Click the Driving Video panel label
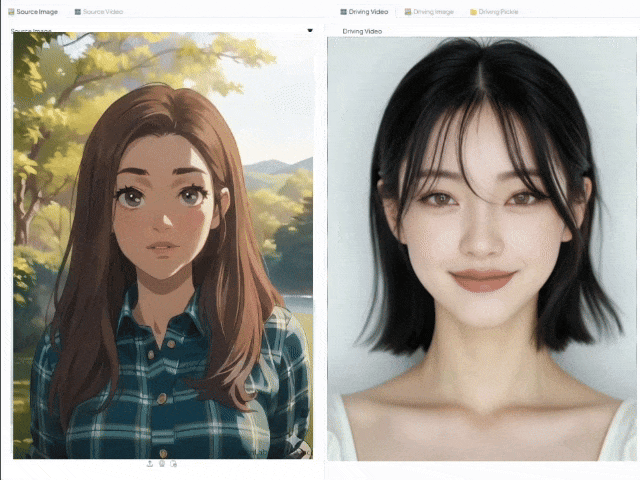640x480 pixels. point(362,31)
